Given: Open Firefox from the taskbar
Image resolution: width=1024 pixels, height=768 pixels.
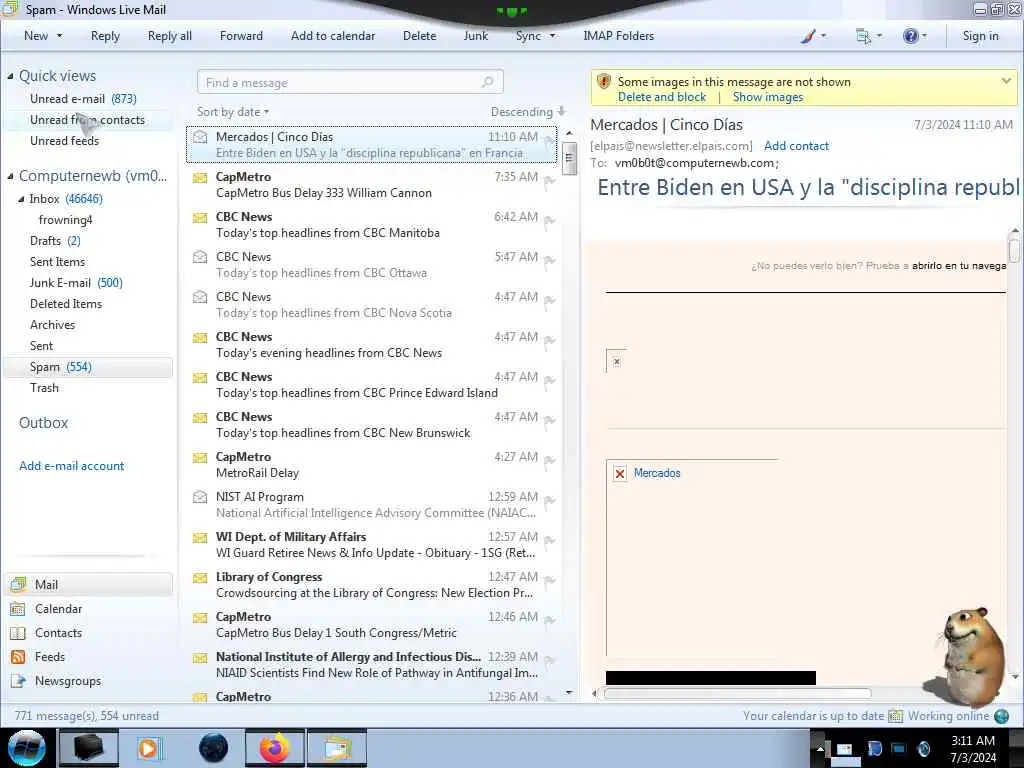Looking at the screenshot, I should pos(275,748).
